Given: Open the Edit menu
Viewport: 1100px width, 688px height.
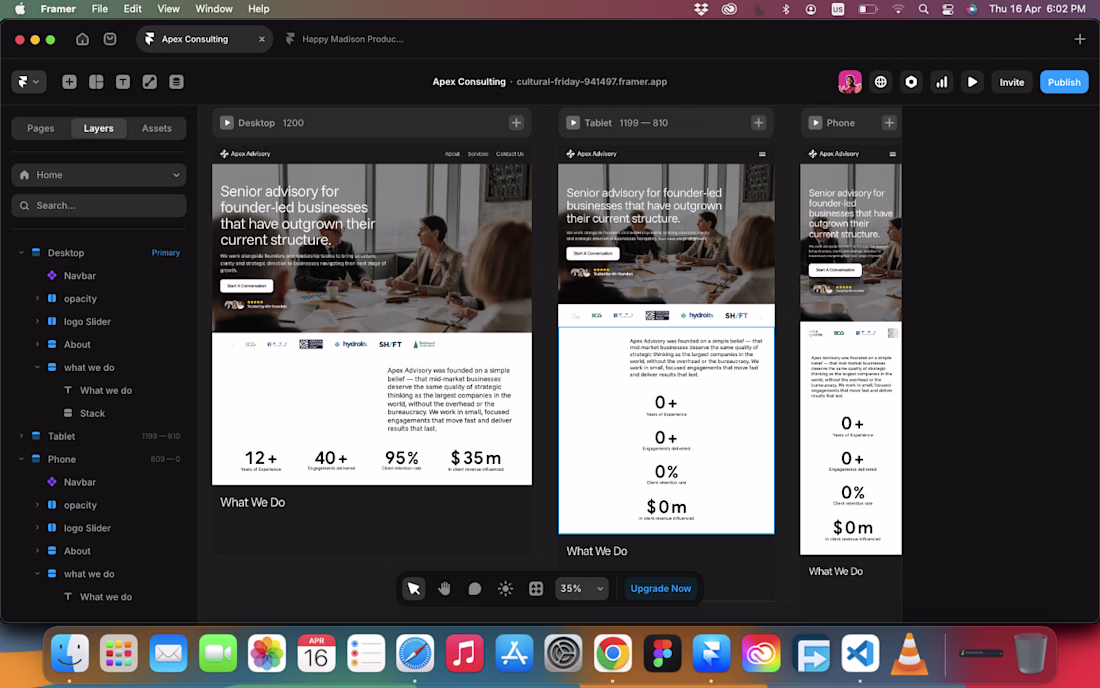Looking at the screenshot, I should point(133,8).
